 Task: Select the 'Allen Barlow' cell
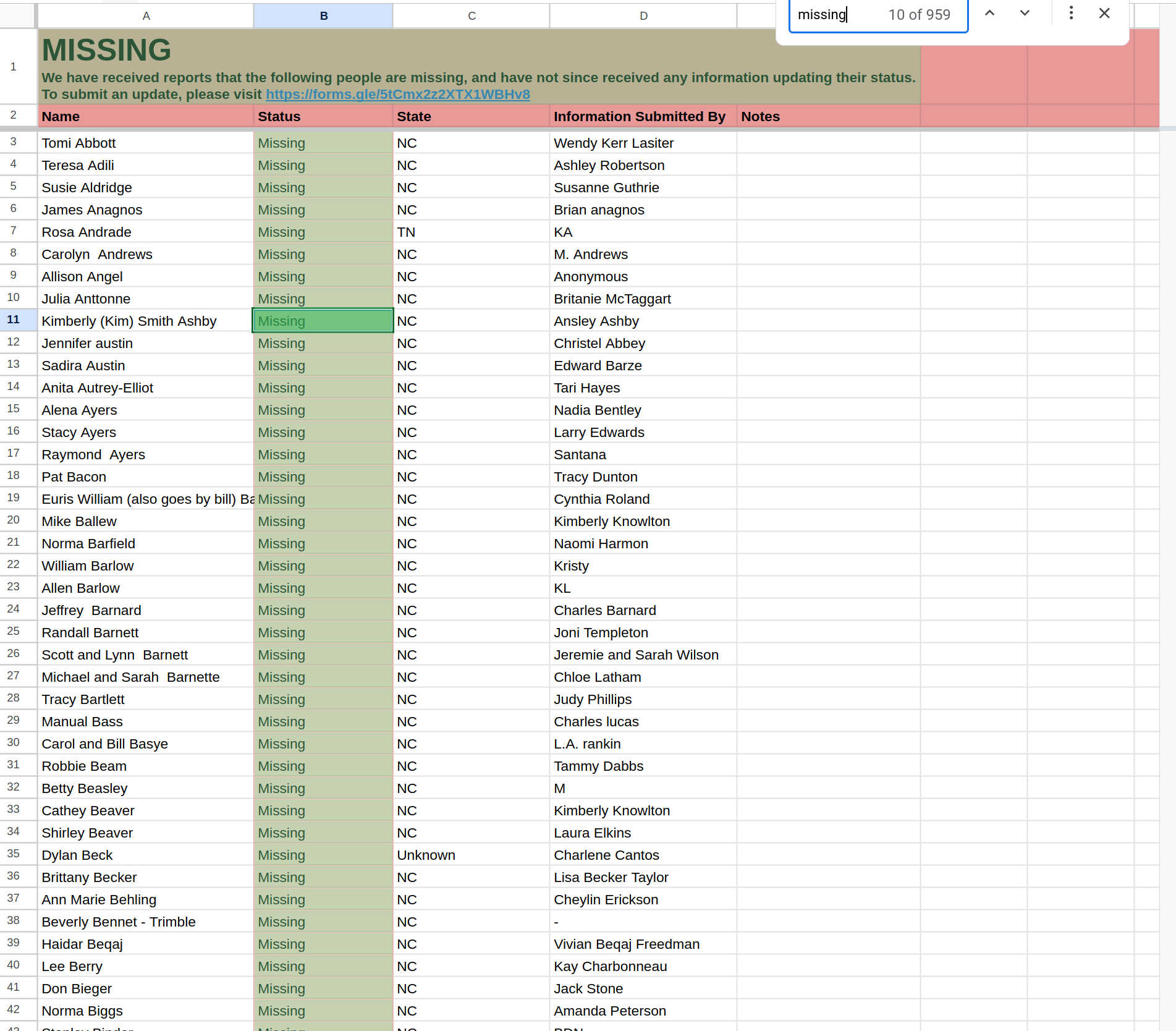[146, 588]
